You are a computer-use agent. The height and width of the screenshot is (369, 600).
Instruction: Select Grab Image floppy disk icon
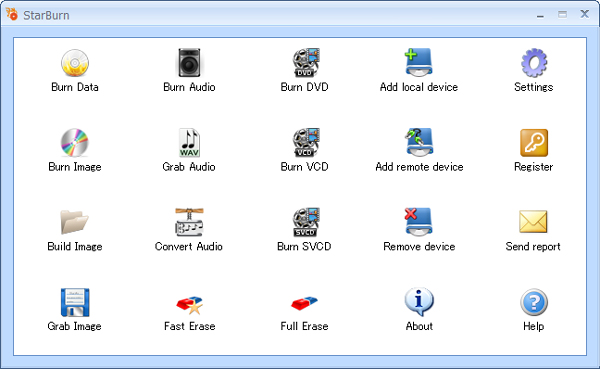[75, 302]
